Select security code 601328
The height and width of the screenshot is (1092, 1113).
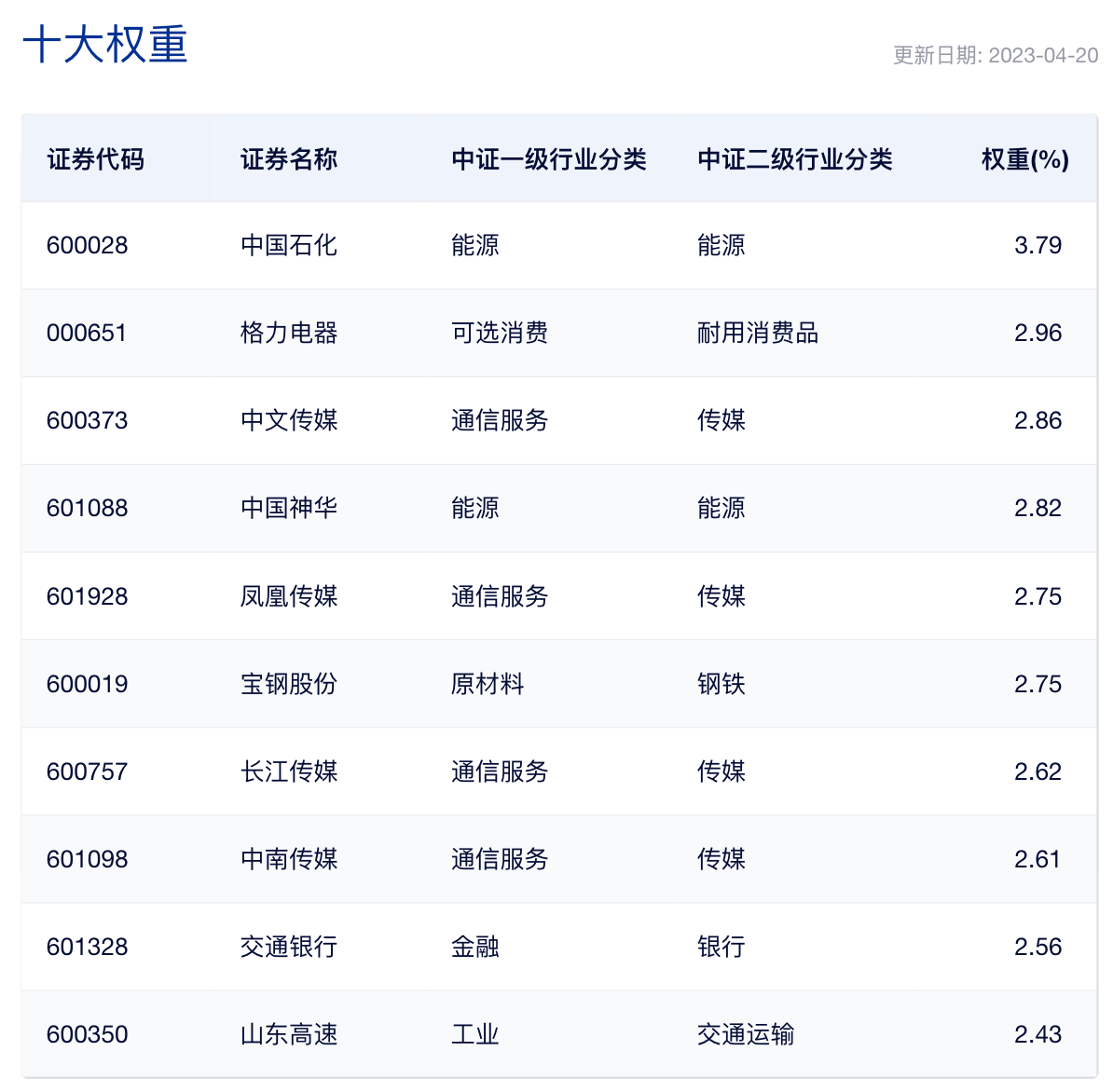[x=88, y=948]
